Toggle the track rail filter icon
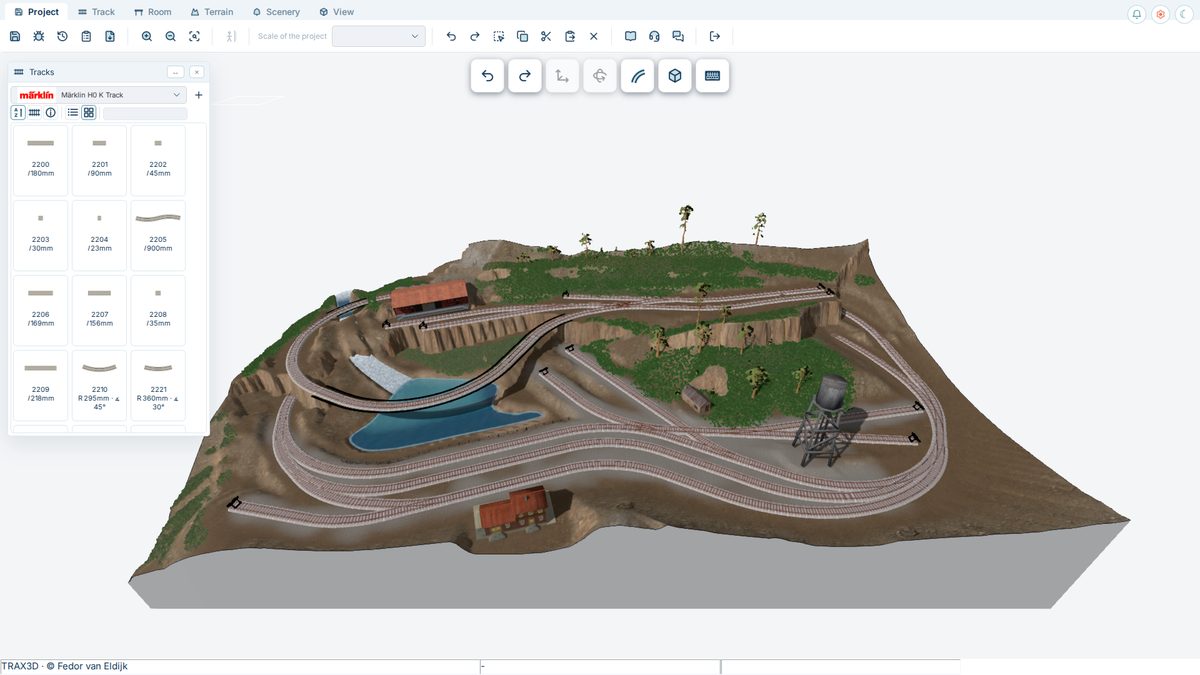Image resolution: width=1200 pixels, height=675 pixels. click(x=34, y=113)
